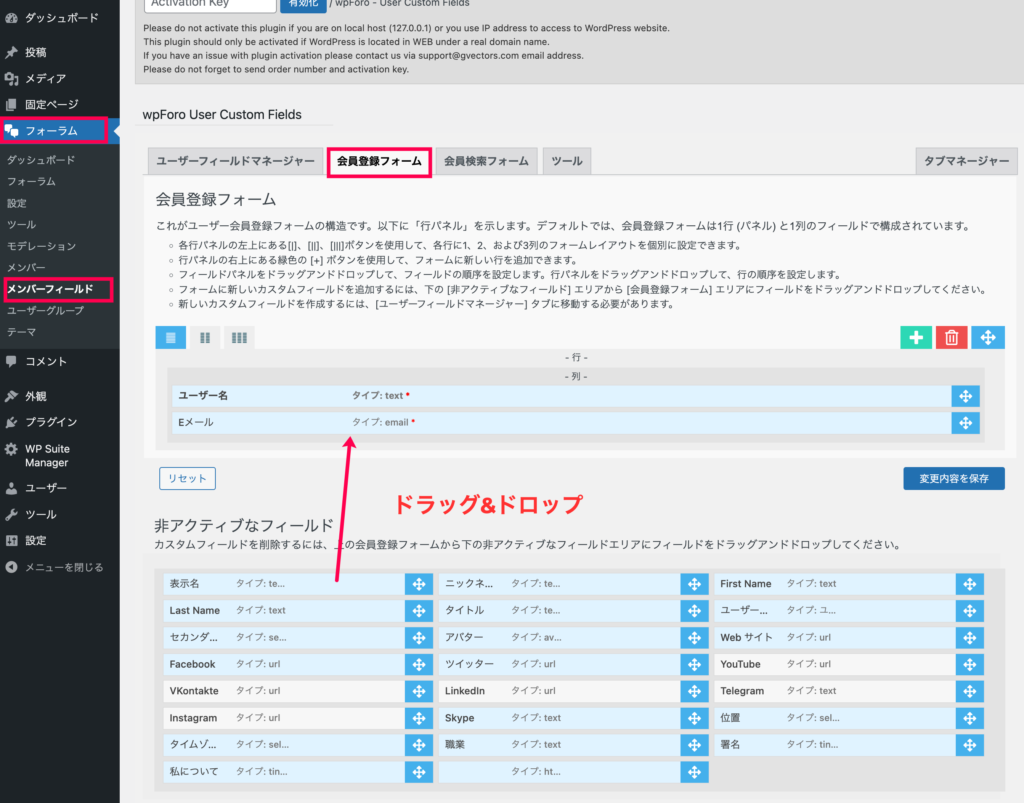The width and height of the screenshot is (1024, 803).
Task: Open 外観 in the sidebar
Action: point(59,396)
